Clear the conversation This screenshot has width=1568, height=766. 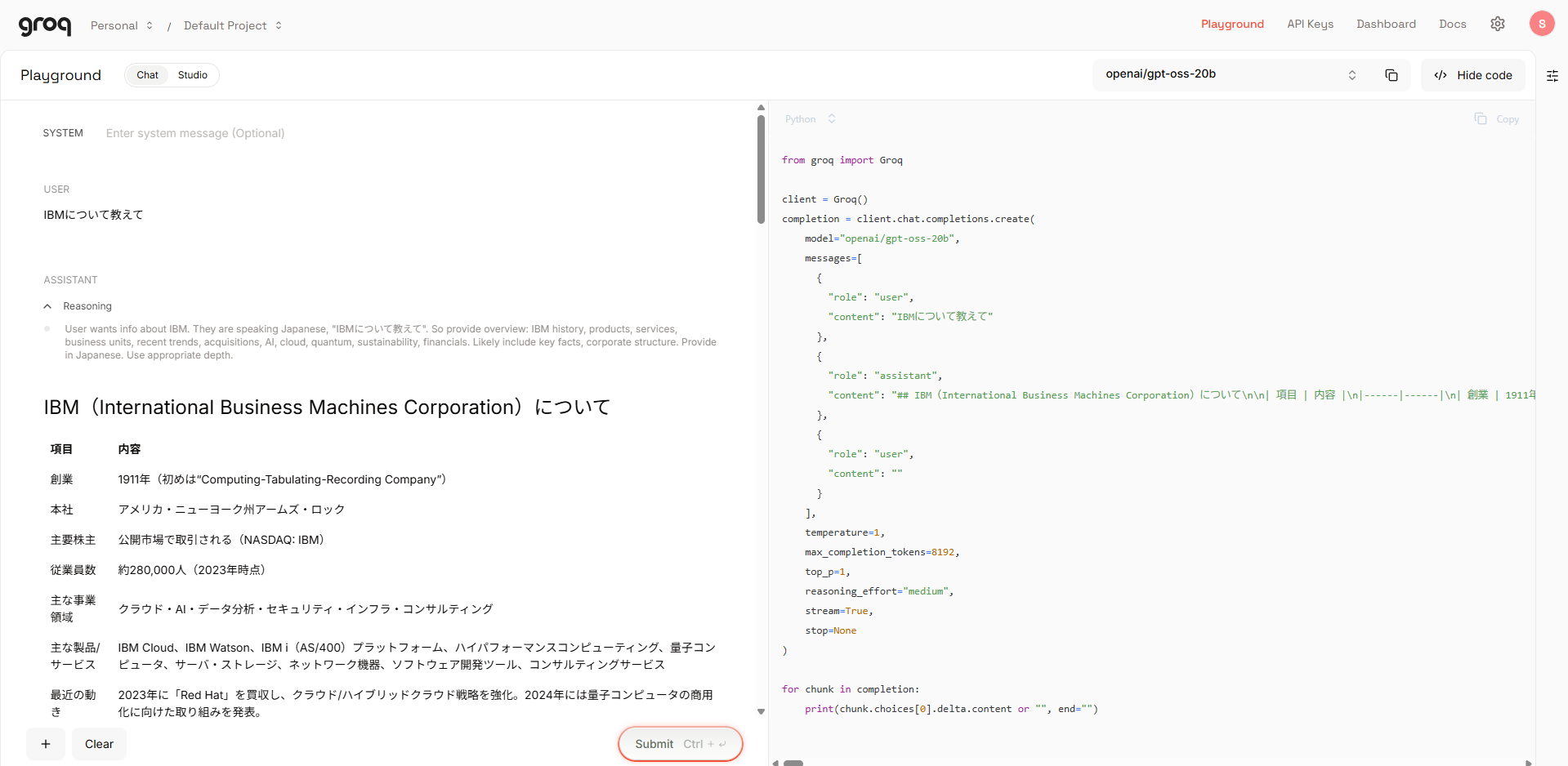pyautogui.click(x=99, y=744)
